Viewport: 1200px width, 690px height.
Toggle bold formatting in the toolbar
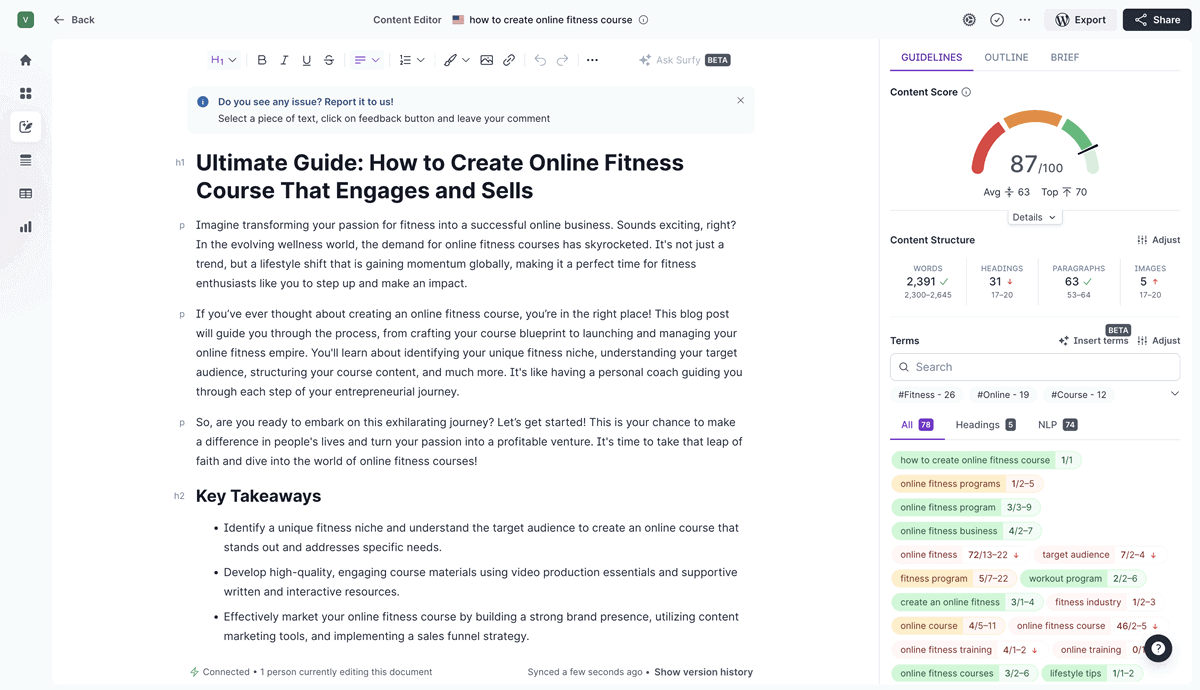click(261, 60)
